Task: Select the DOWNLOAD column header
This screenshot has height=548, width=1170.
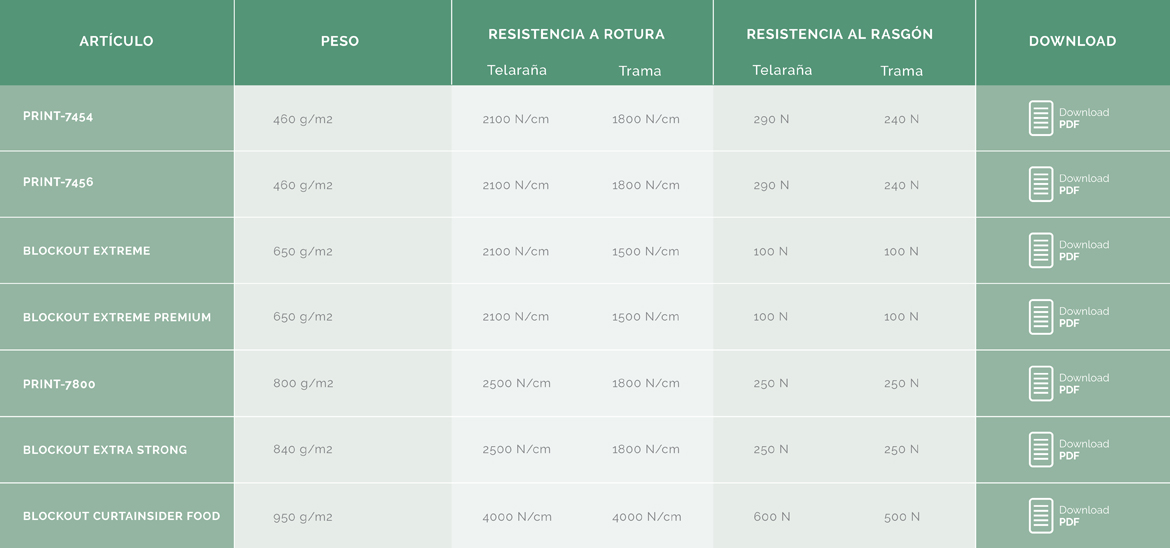Action: [x=1072, y=41]
